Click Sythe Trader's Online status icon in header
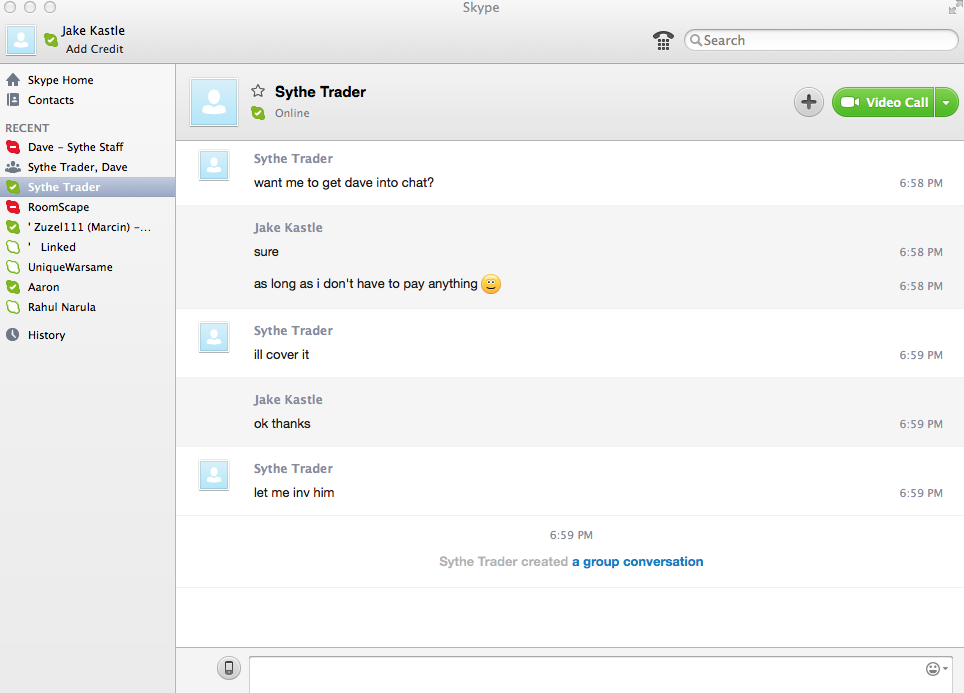The image size is (964, 693). click(258, 113)
